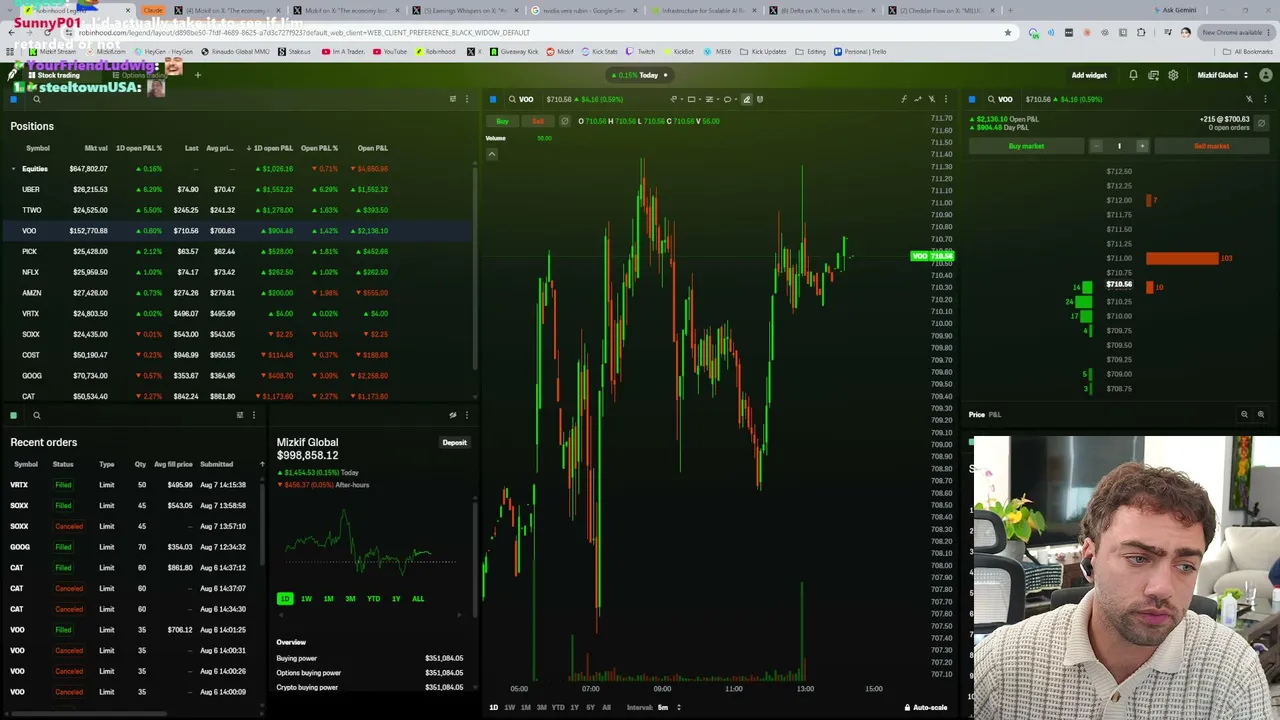Open the rectangle shapes tool dropdown
The image size is (1280, 720).
[693, 99]
